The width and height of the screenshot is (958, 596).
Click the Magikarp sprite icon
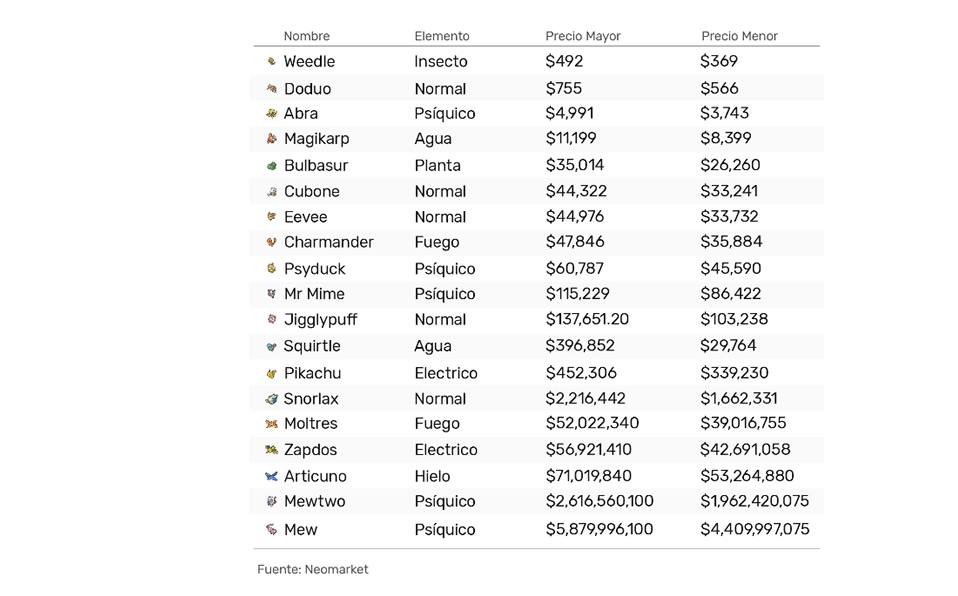click(x=272, y=139)
